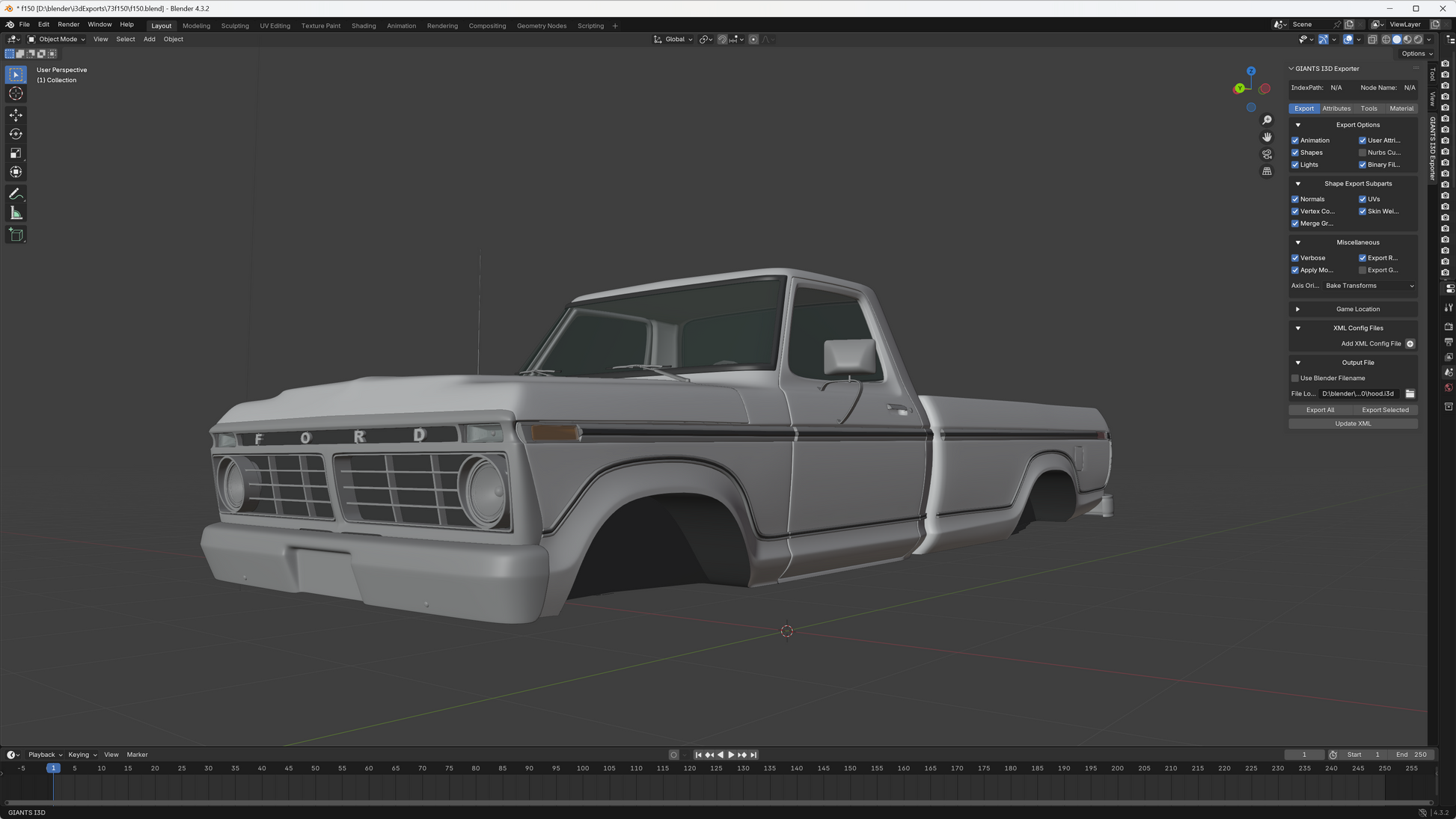The width and height of the screenshot is (1456, 819).
Task: Open the Object Mode dropdown
Action: pyautogui.click(x=57, y=40)
